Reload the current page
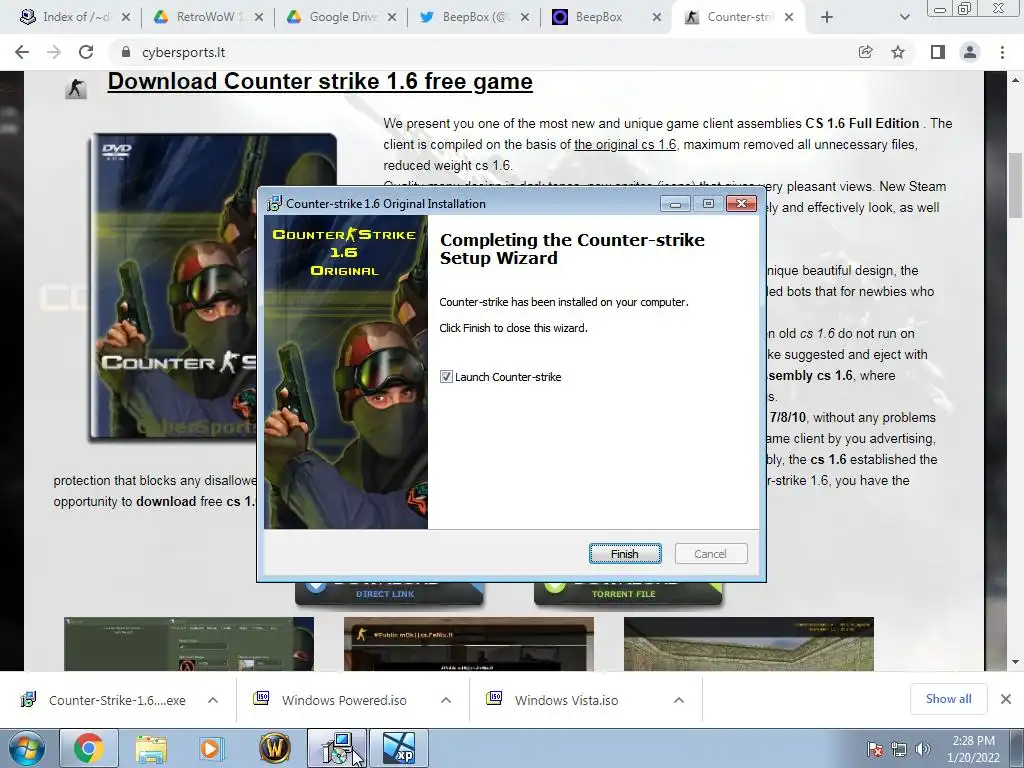 pos(86,52)
